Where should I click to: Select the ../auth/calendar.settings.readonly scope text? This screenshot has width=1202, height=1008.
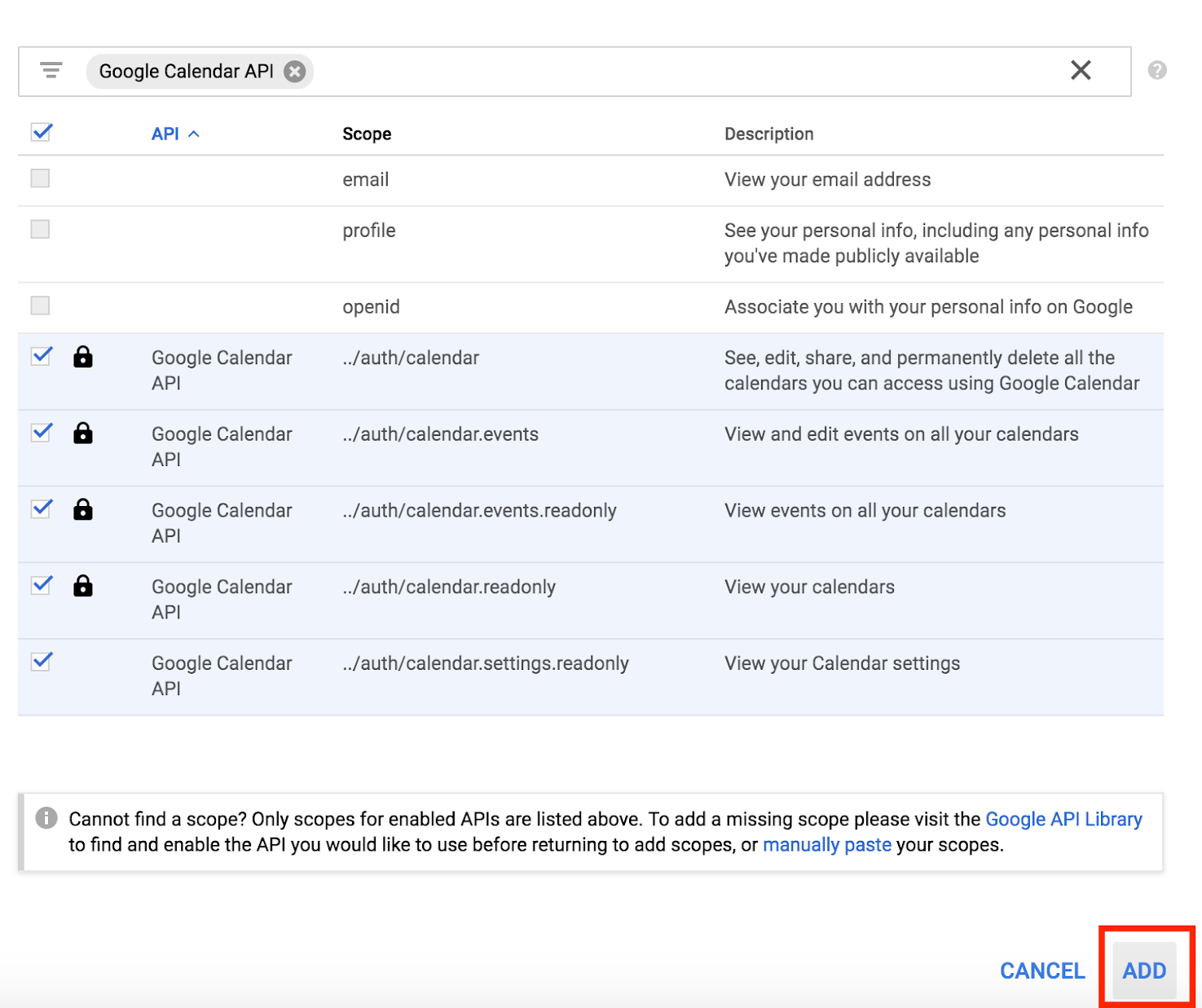coord(486,663)
